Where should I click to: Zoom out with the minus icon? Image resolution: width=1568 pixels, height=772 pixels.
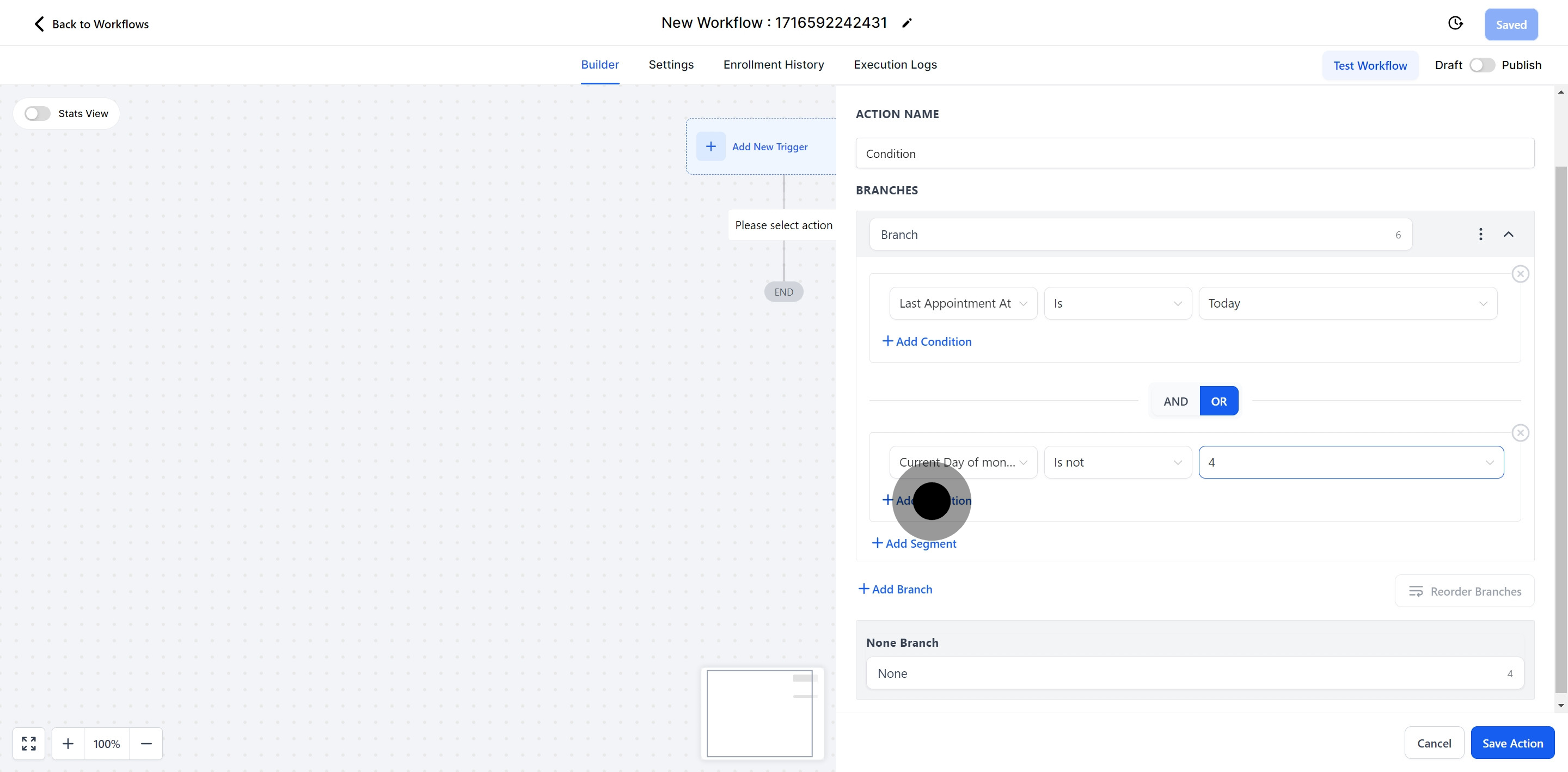tap(146, 743)
